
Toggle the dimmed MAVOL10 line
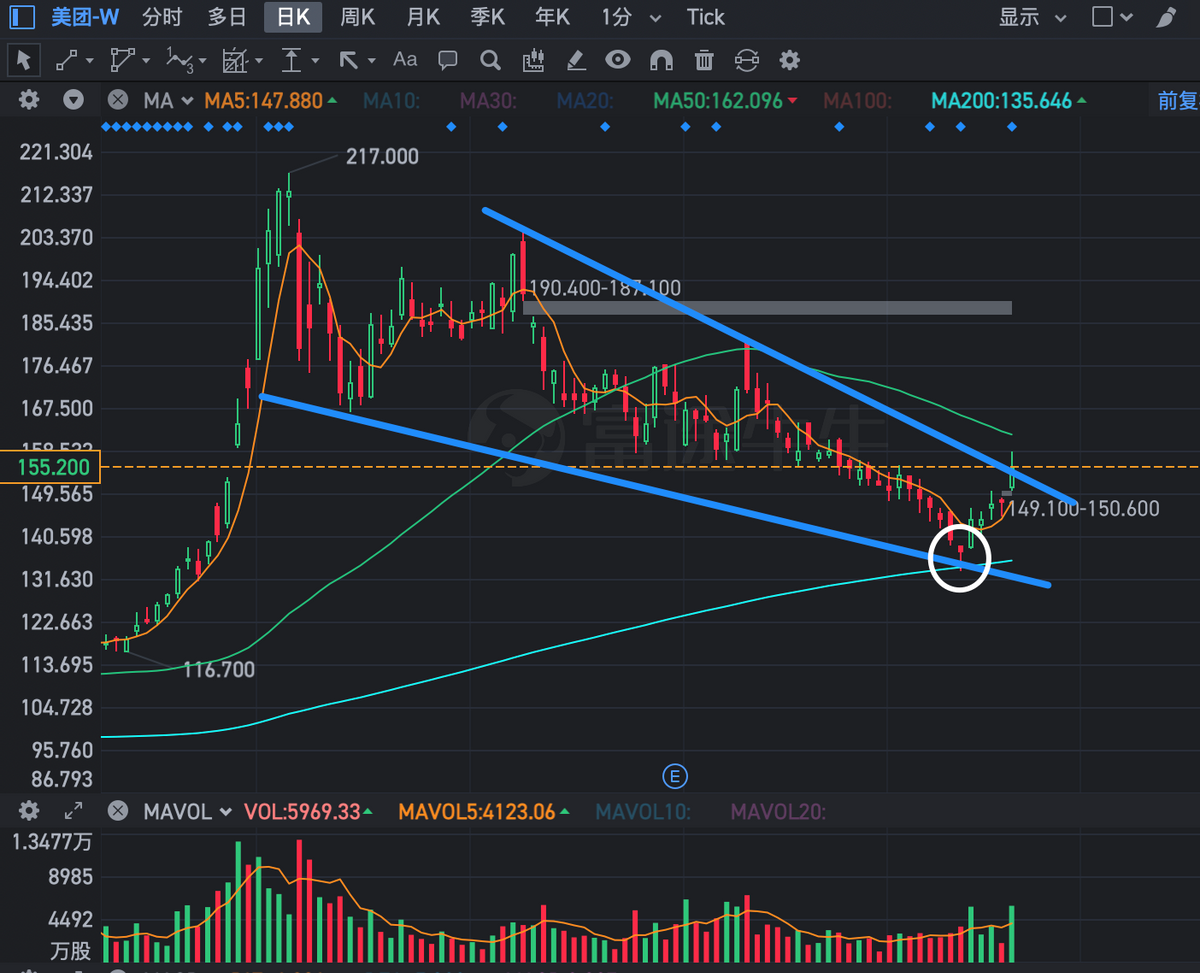pyautogui.click(x=643, y=812)
